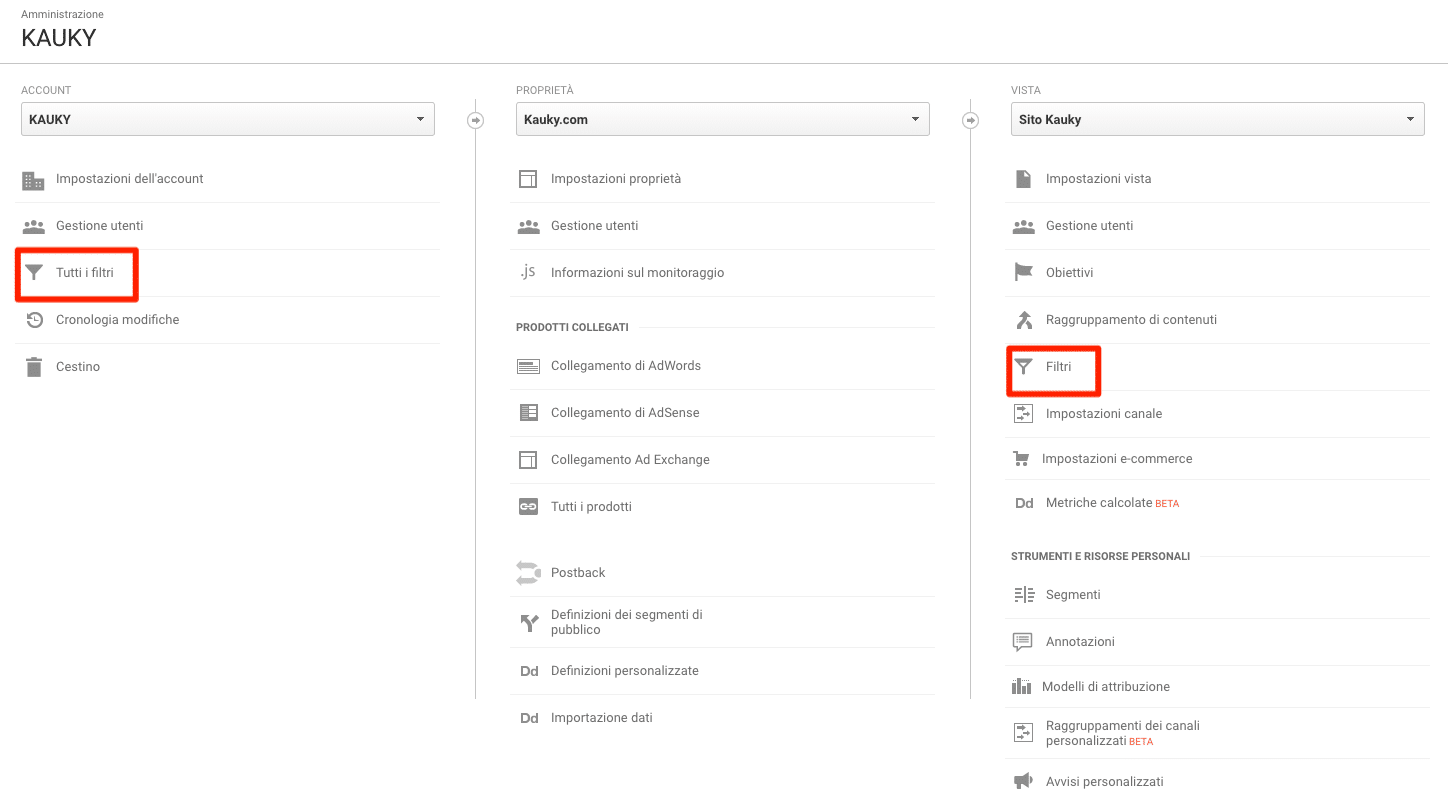
Task: Click the history clock icon for Cronologia modifiche
Action: [x=34, y=320]
